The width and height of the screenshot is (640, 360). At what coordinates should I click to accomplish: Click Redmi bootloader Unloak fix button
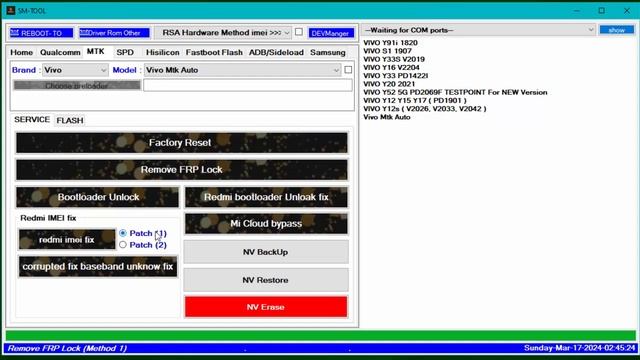coord(266,197)
